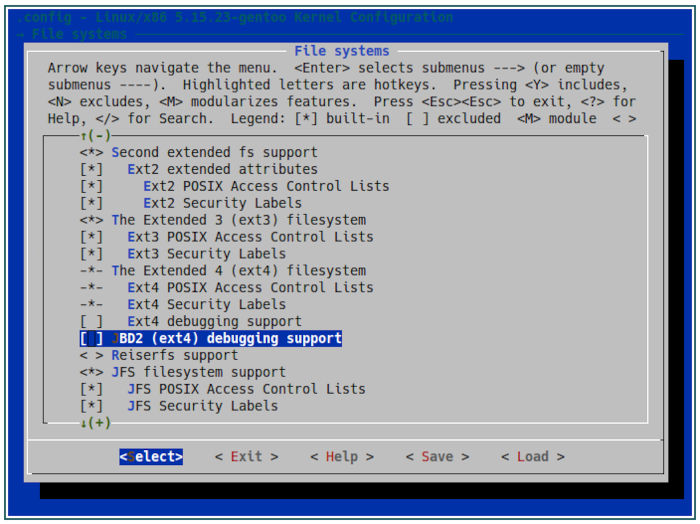Open the Help button
The width and height of the screenshot is (700, 524).
pyautogui.click(x=342, y=457)
